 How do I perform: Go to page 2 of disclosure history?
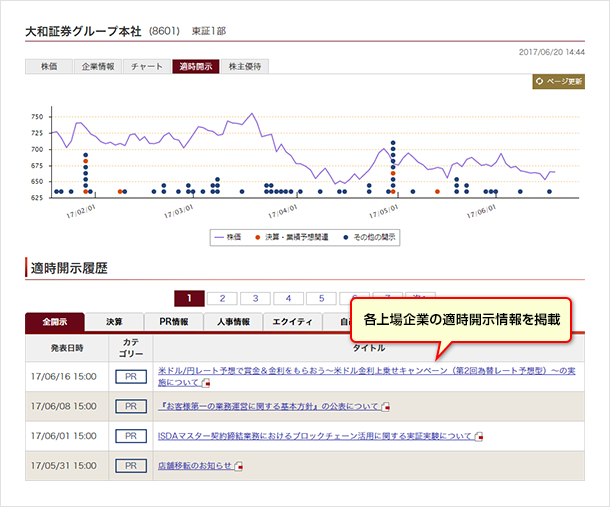(x=222, y=298)
